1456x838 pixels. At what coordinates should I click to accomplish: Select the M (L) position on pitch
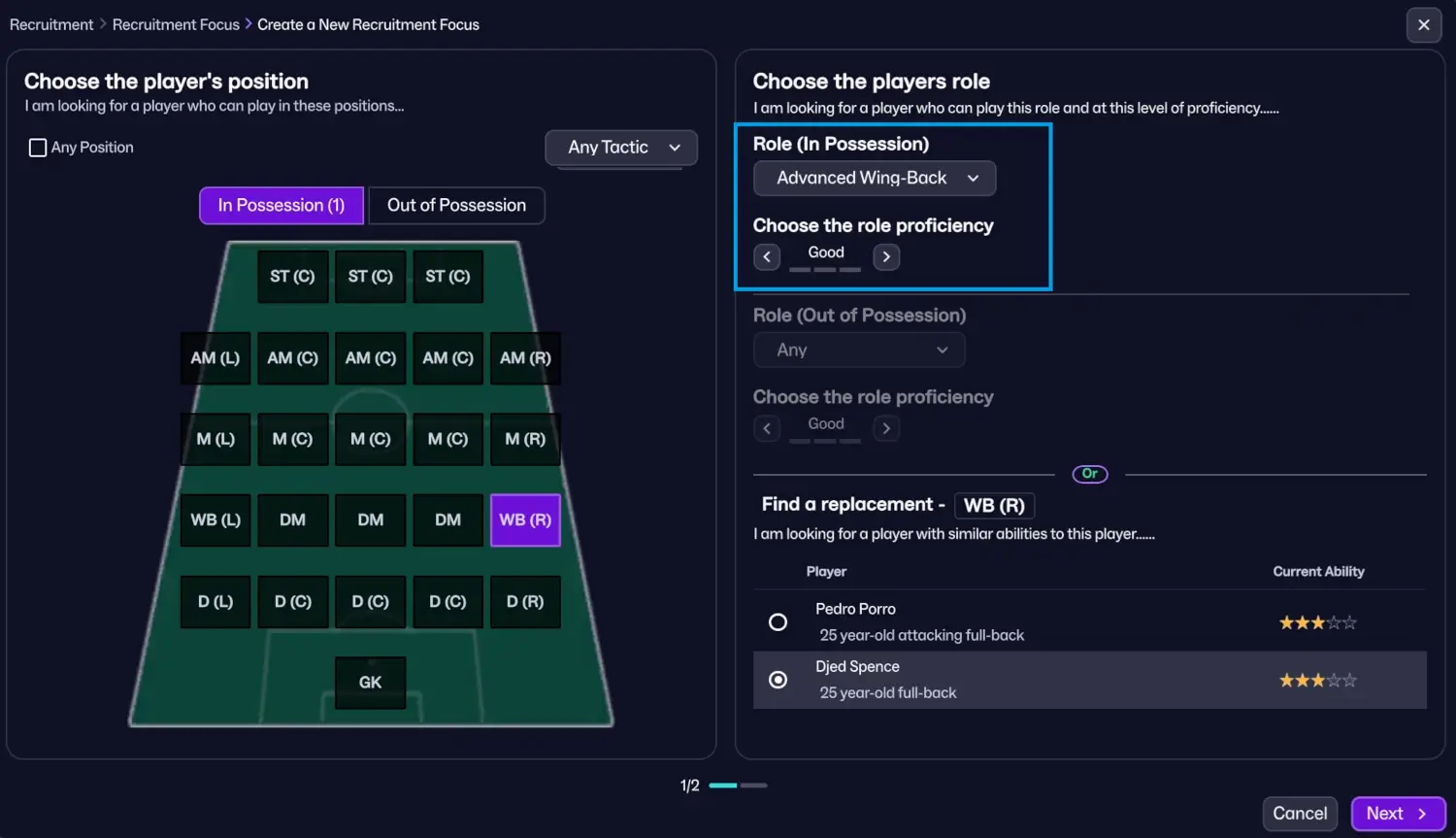215,439
